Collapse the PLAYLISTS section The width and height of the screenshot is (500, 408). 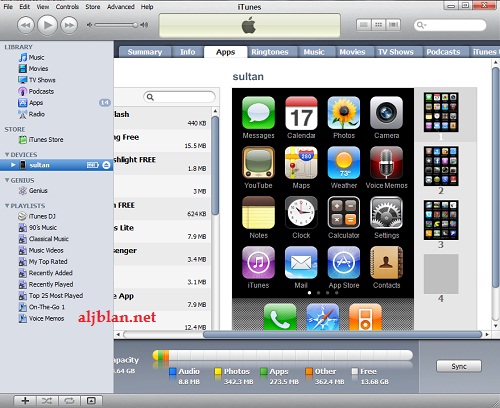coord(7,206)
